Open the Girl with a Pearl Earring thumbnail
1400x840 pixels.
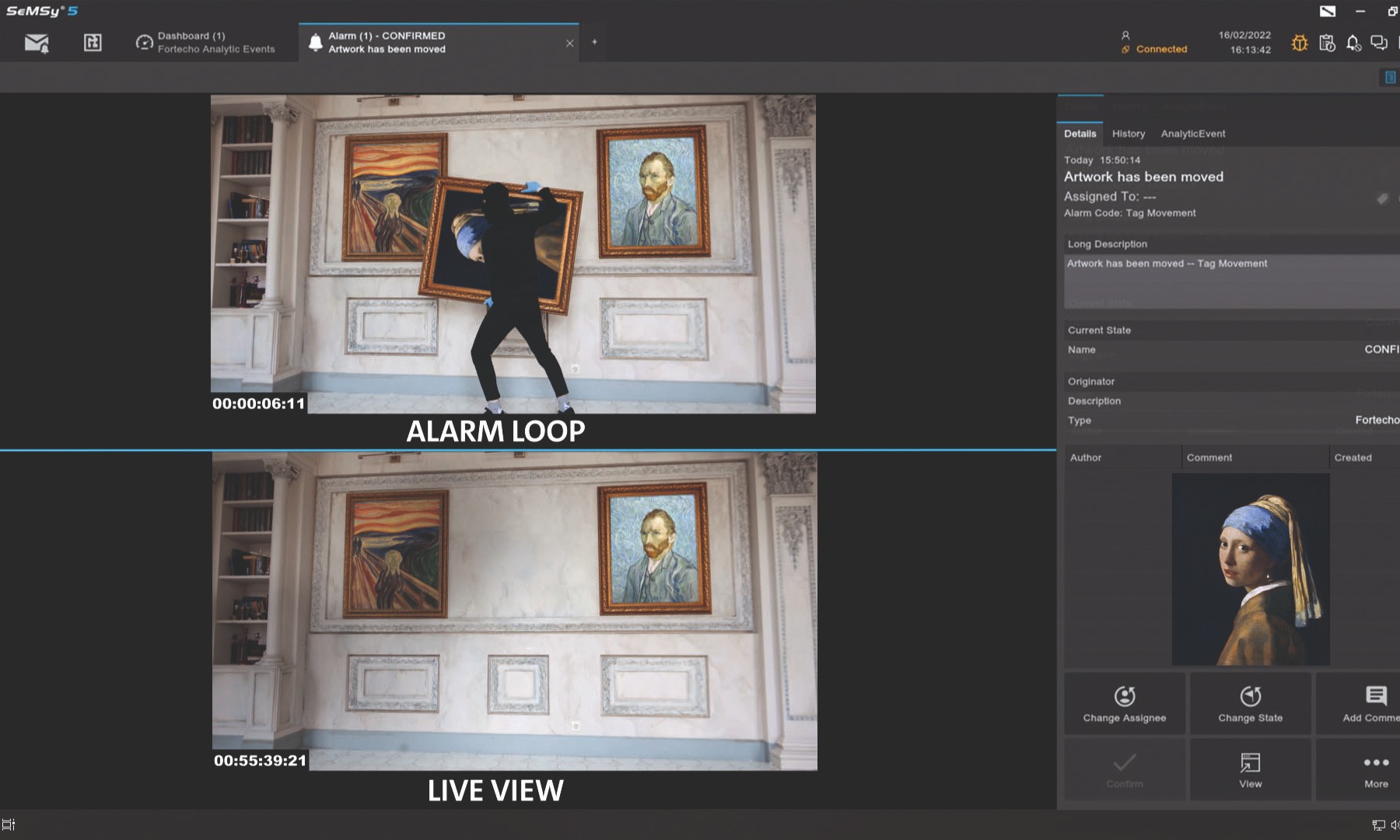(x=1251, y=569)
